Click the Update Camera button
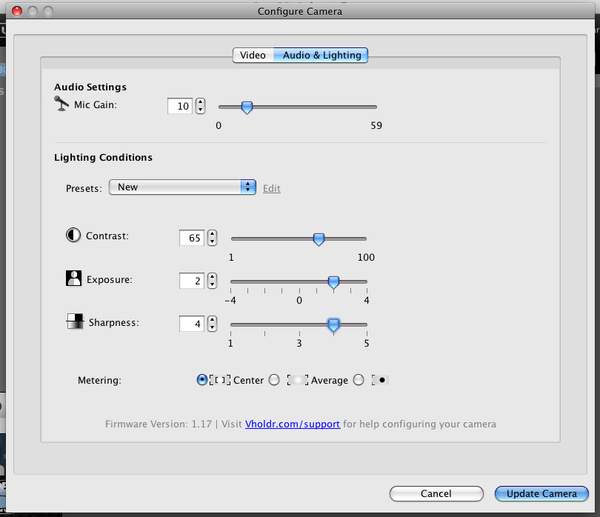Viewport: 600px width, 517px height. [541, 494]
